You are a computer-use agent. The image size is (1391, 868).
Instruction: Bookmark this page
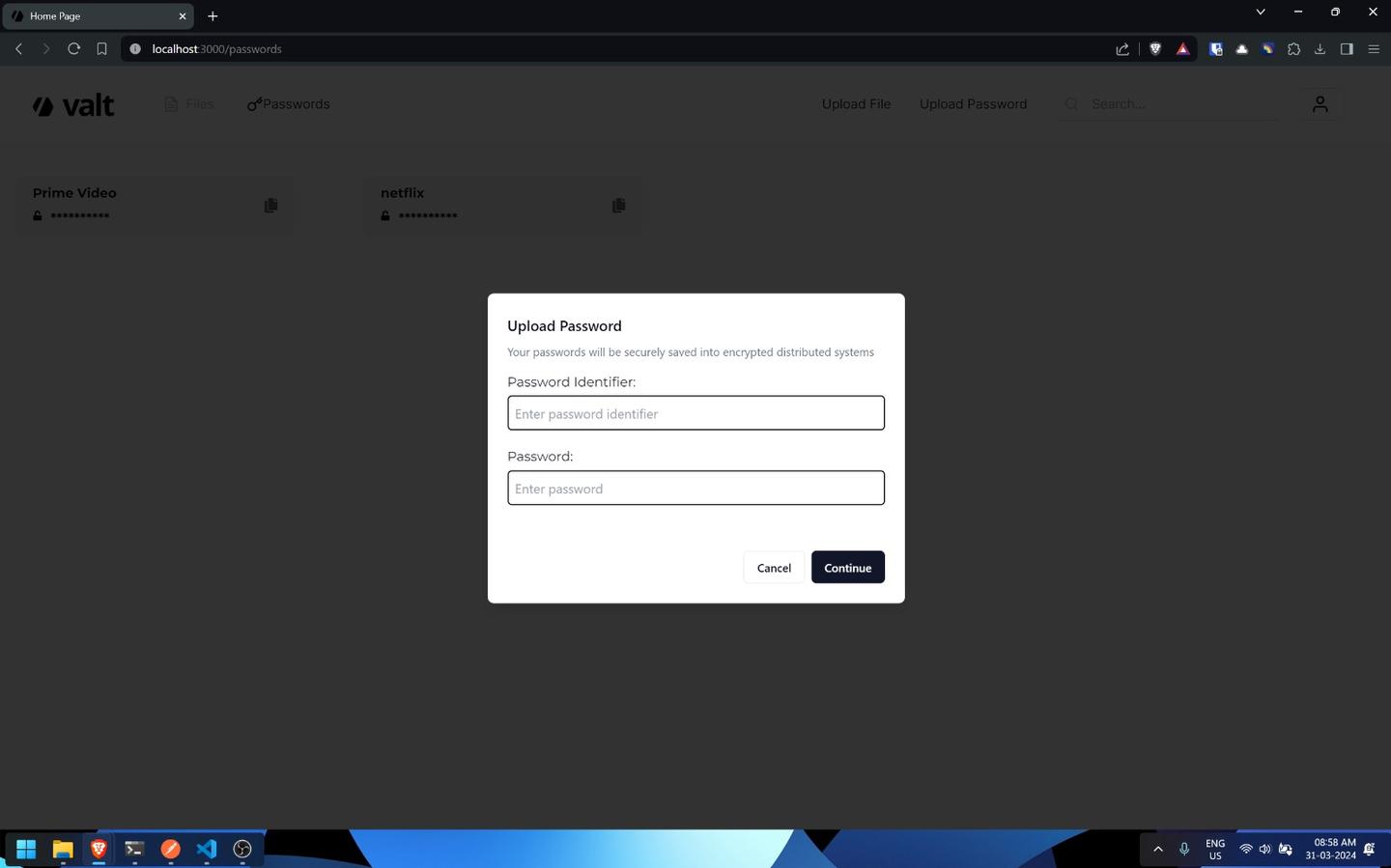101,49
